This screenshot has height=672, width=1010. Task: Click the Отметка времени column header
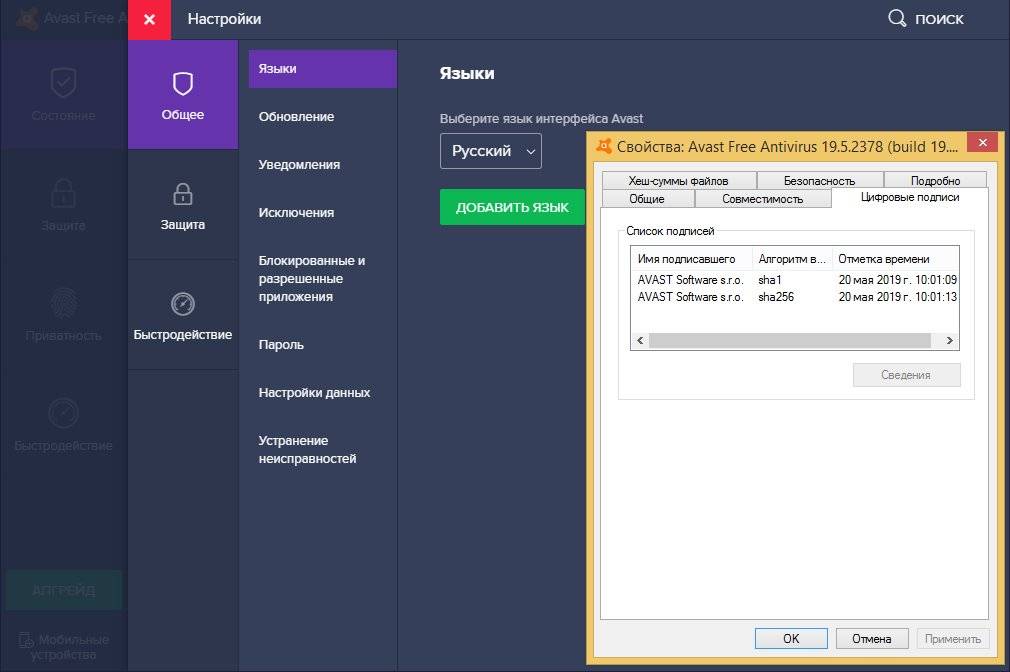(895, 259)
